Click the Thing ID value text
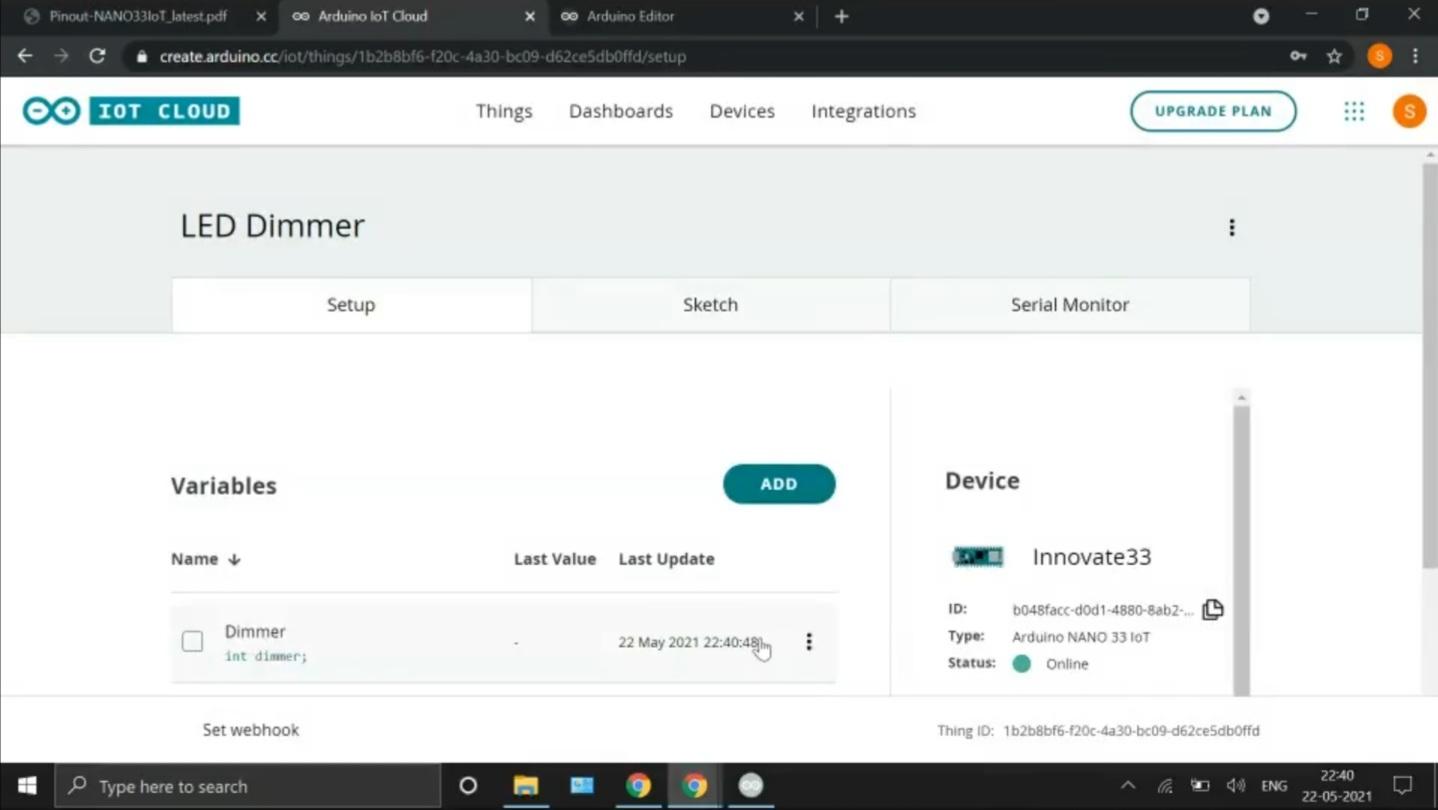The image size is (1438, 810). [1131, 731]
